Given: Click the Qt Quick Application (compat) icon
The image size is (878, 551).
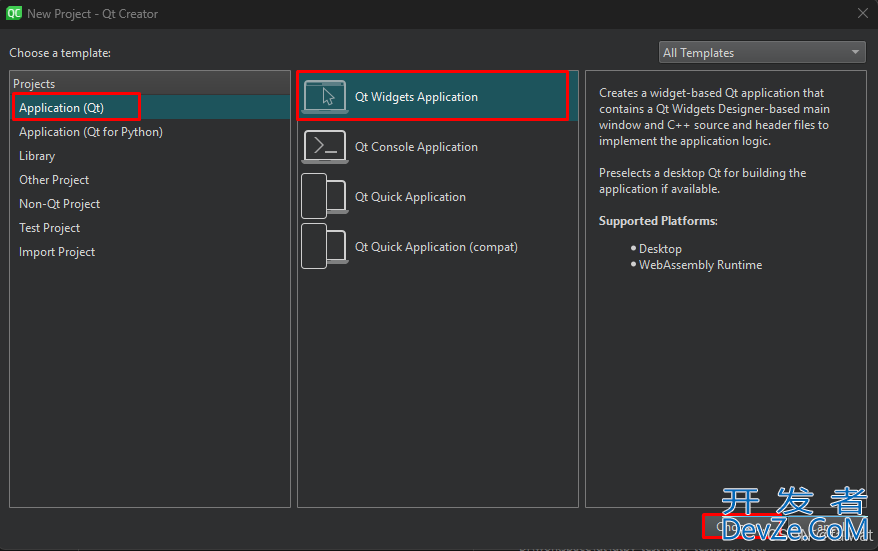Looking at the screenshot, I should pos(325,246).
